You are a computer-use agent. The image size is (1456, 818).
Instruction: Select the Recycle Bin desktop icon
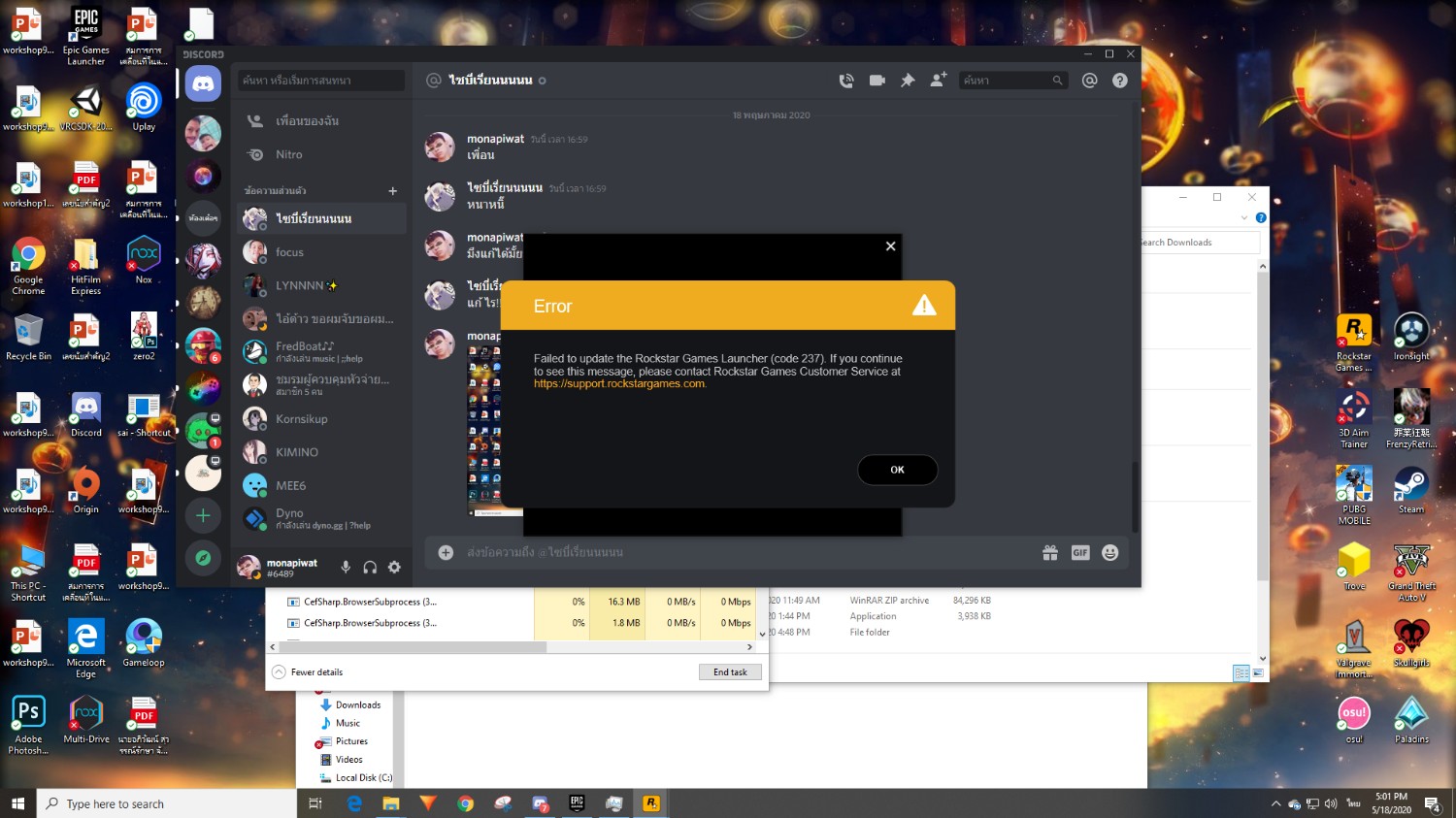point(29,337)
